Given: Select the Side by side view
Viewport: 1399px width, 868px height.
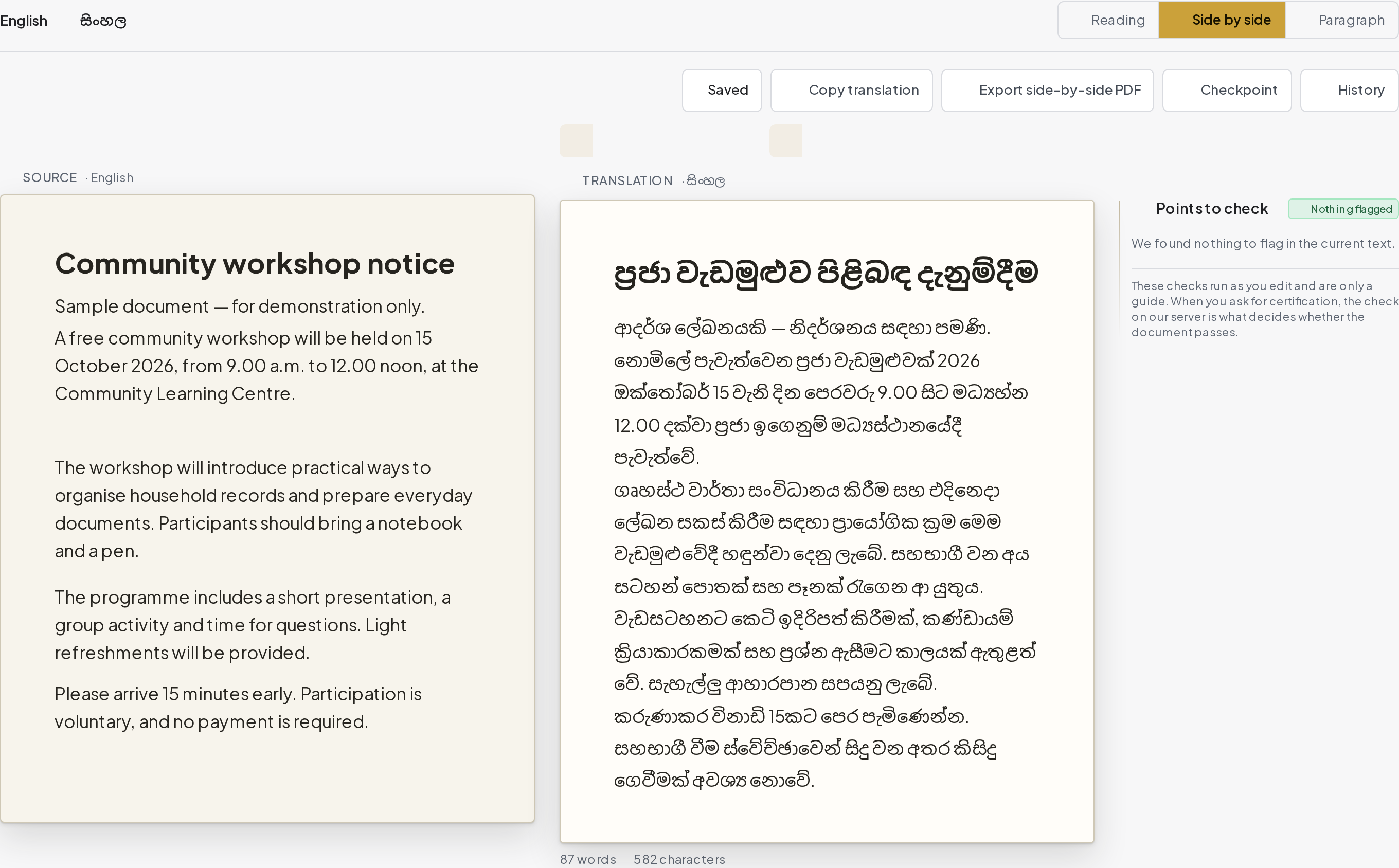Looking at the screenshot, I should pos(1222,20).
